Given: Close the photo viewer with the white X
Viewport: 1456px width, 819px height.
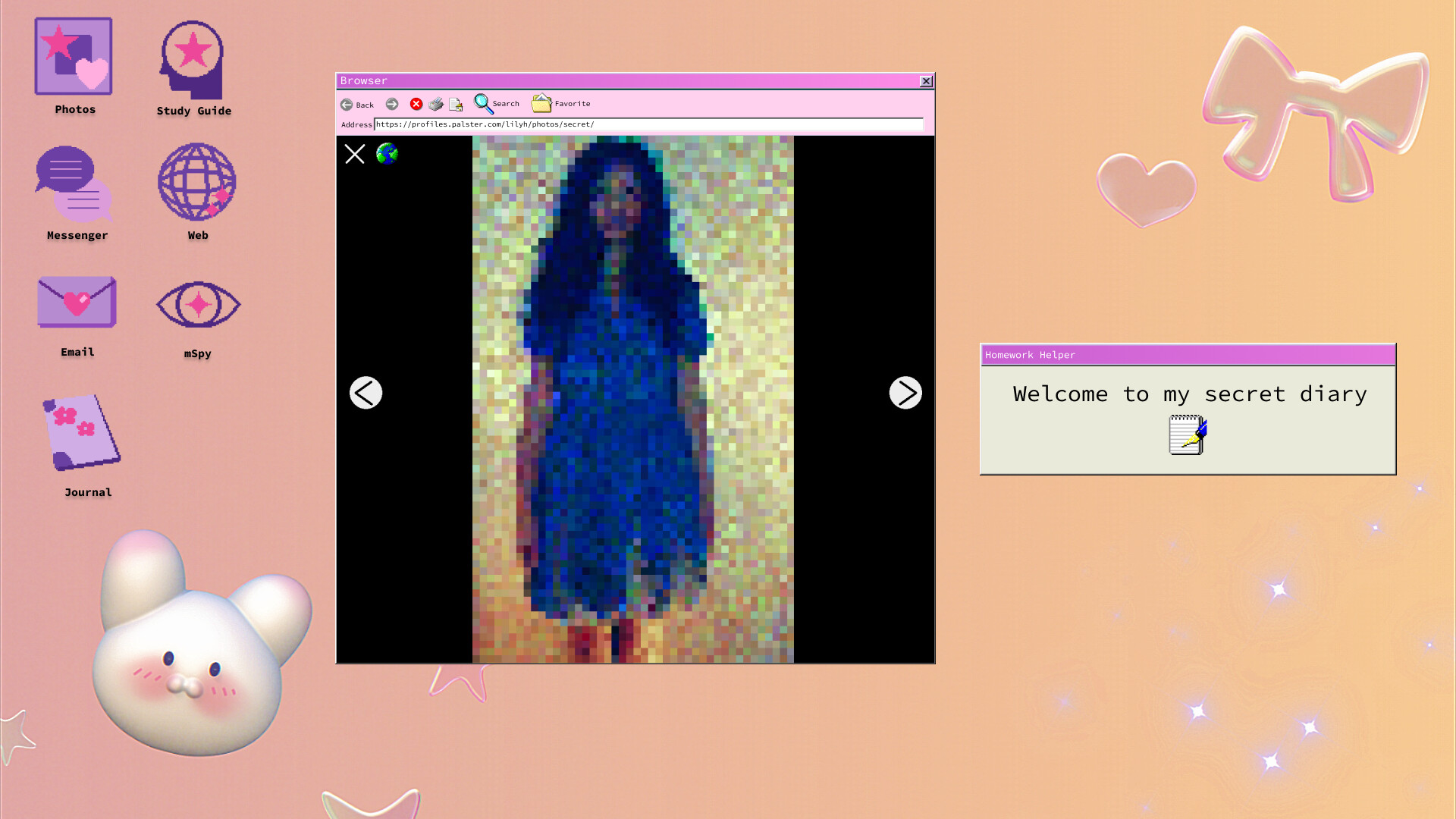Looking at the screenshot, I should (354, 154).
